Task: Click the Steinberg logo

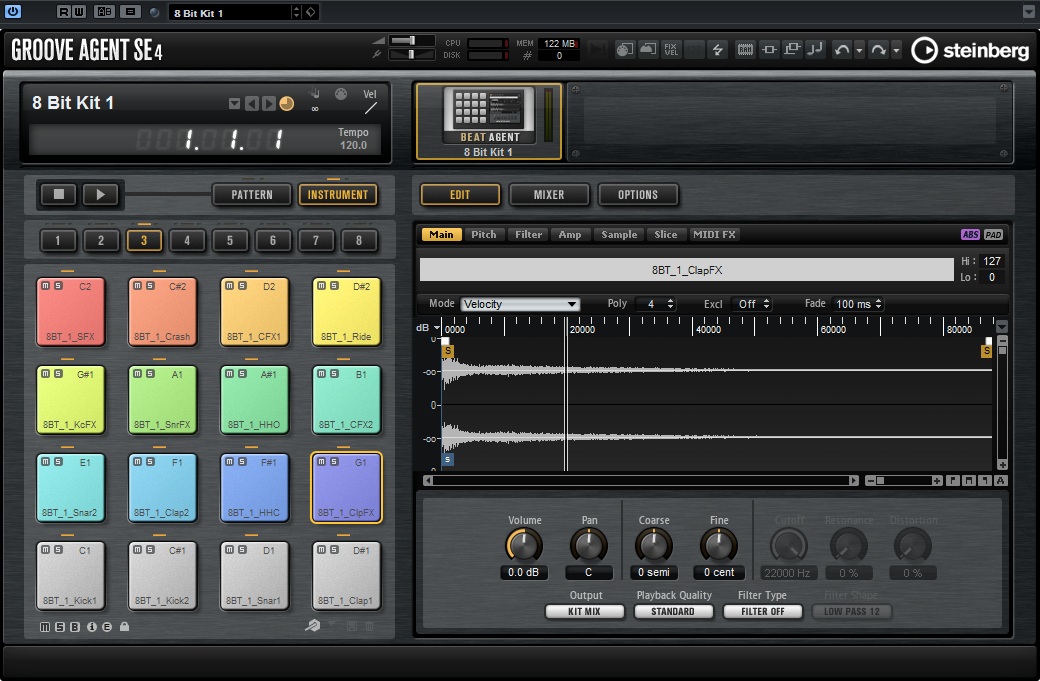Action: (970, 50)
